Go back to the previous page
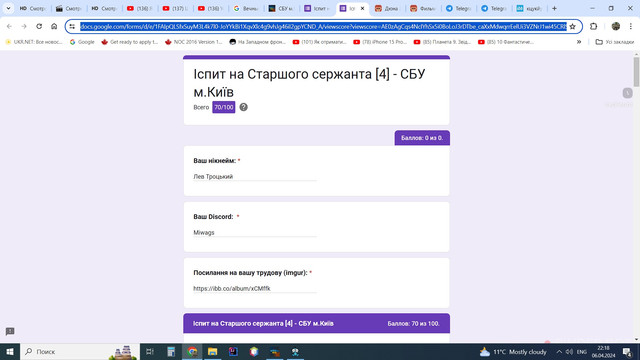This screenshot has height=360, width=640. coord(9,27)
